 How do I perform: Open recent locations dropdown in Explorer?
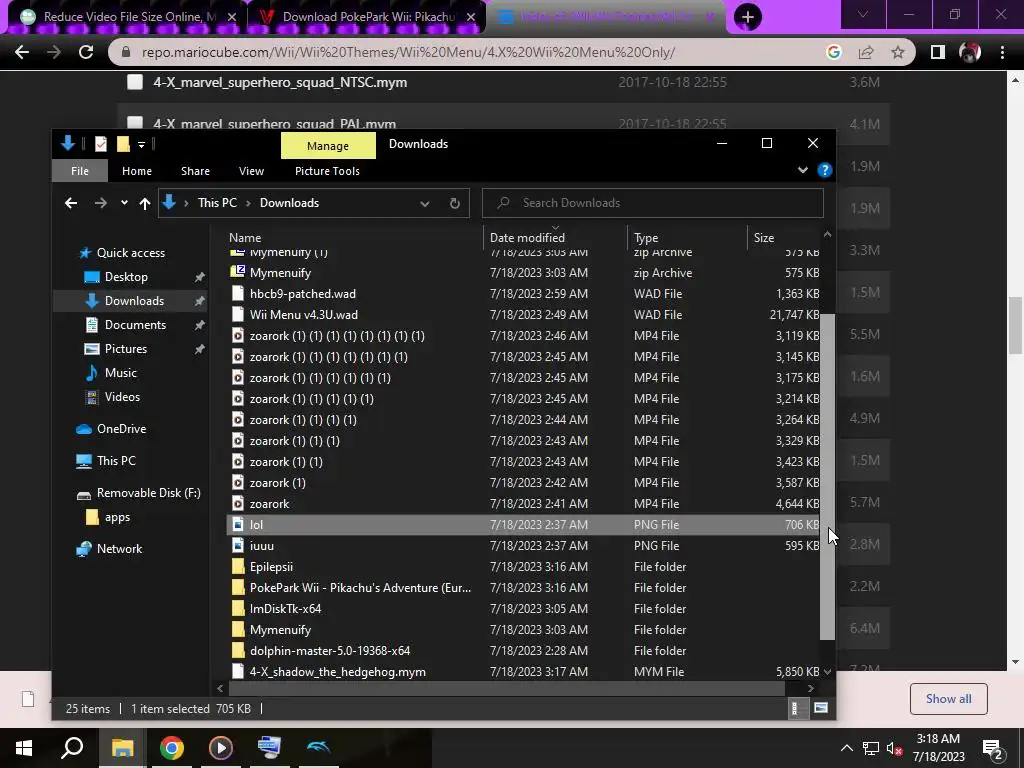point(124,203)
